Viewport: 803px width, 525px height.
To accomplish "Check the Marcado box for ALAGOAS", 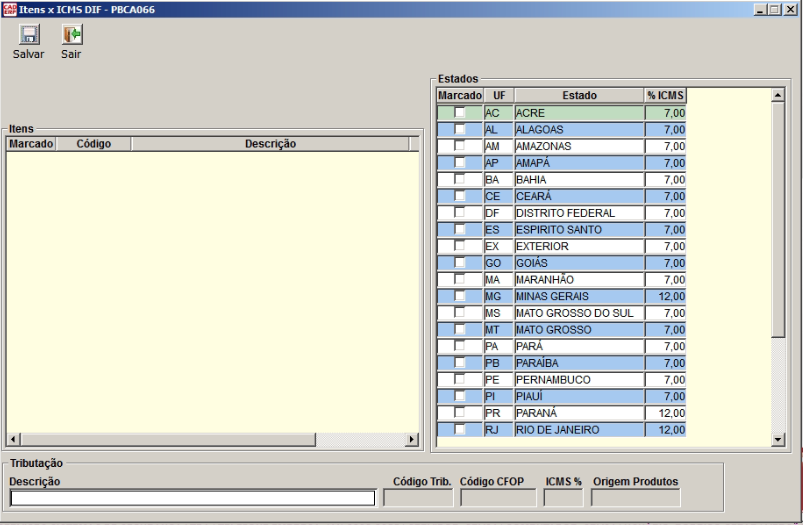I will [459, 129].
